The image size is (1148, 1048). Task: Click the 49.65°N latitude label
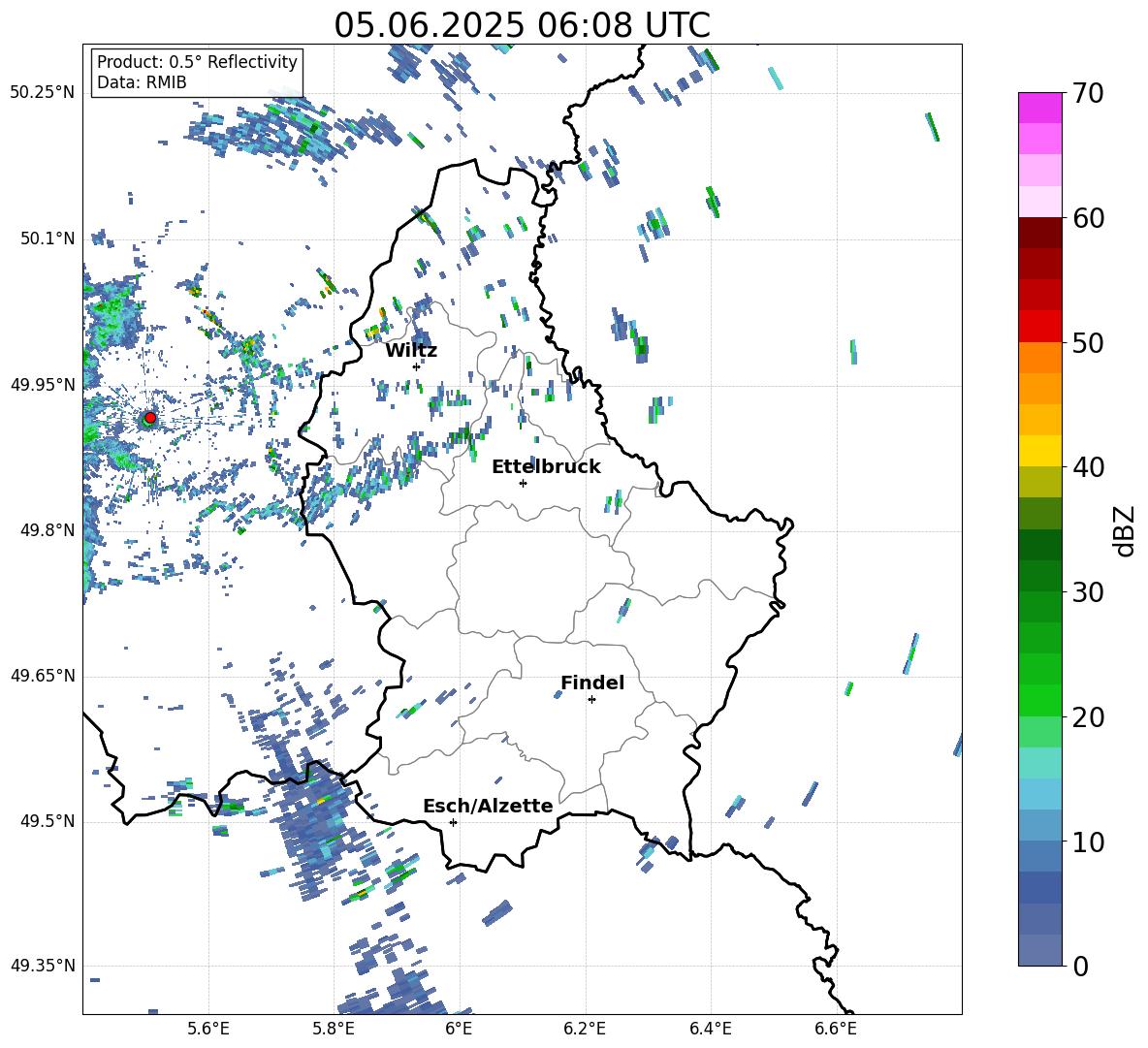pyautogui.click(x=43, y=676)
